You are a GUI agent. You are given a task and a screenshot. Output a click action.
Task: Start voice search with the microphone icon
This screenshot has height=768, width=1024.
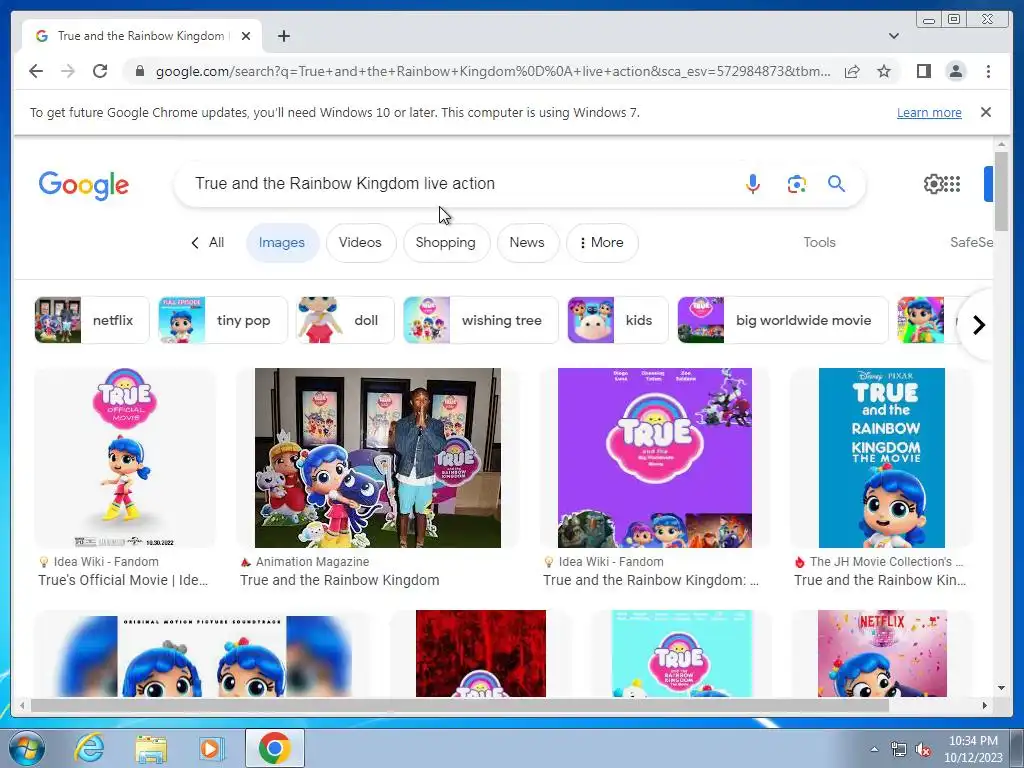click(752, 184)
